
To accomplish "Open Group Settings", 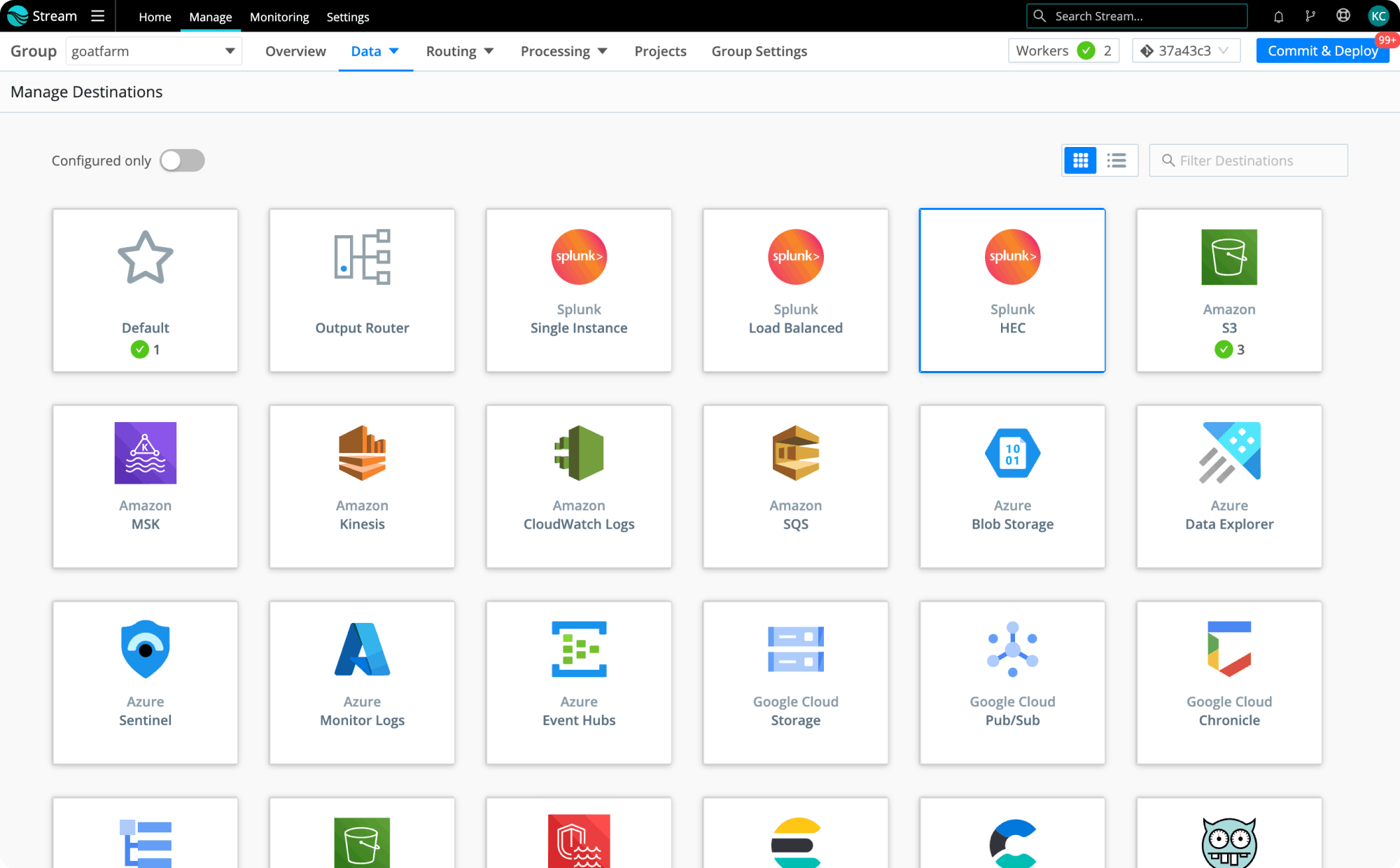I will (x=759, y=51).
